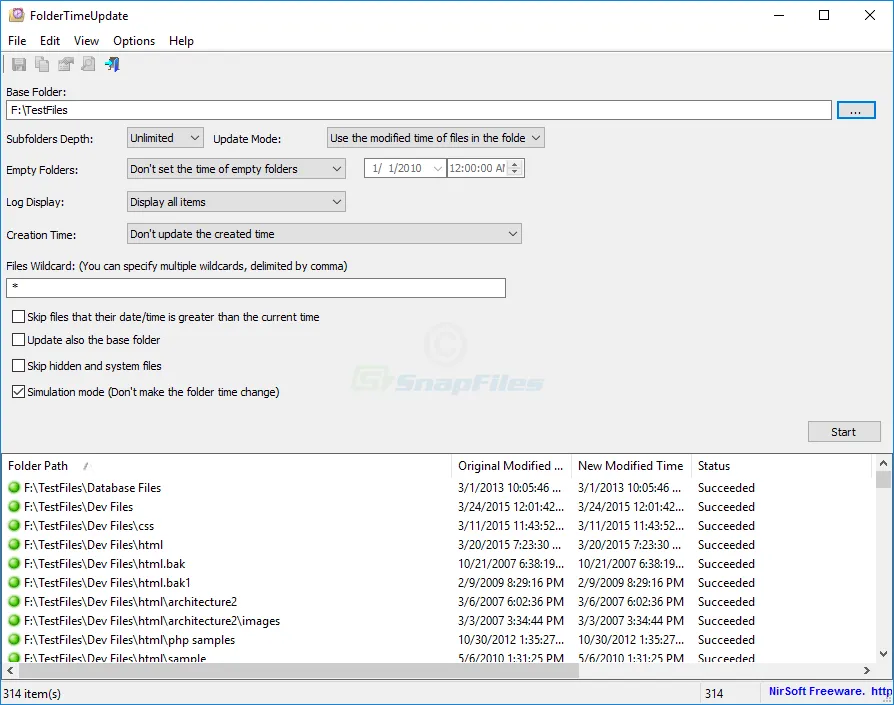Sort by New Modified Time column header
Screen dimensions: 894x705
click(x=631, y=466)
